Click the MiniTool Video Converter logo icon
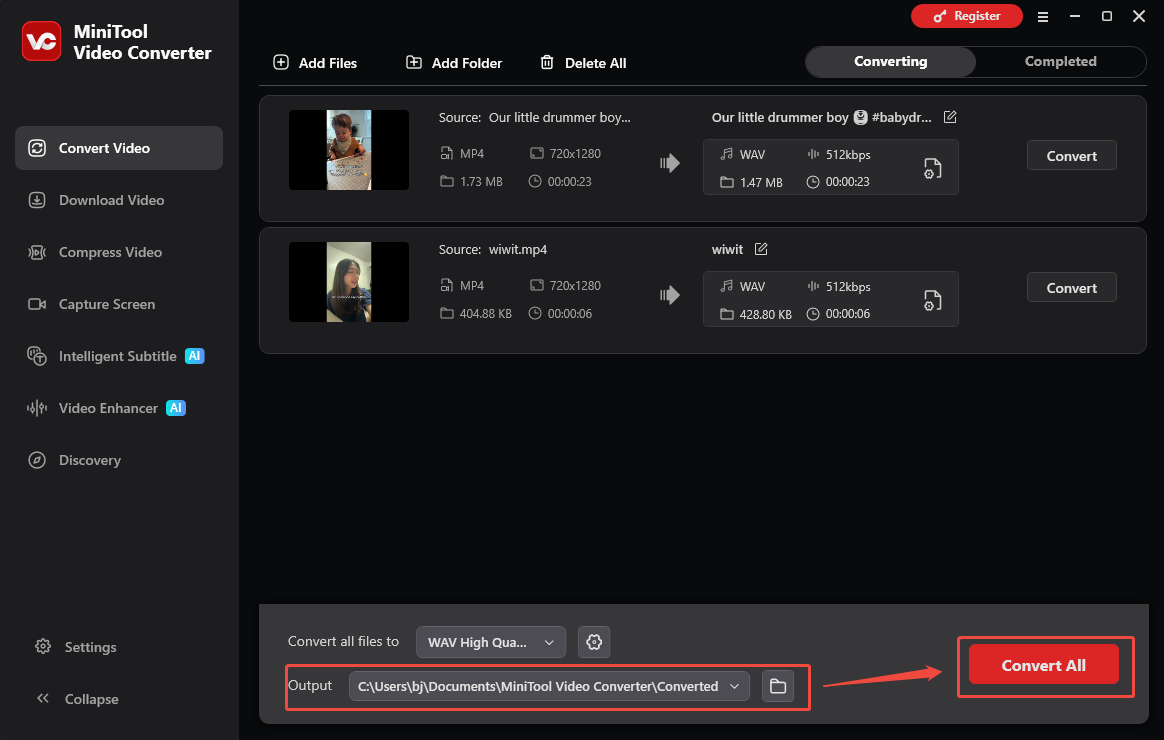The height and width of the screenshot is (740, 1164). point(42,41)
